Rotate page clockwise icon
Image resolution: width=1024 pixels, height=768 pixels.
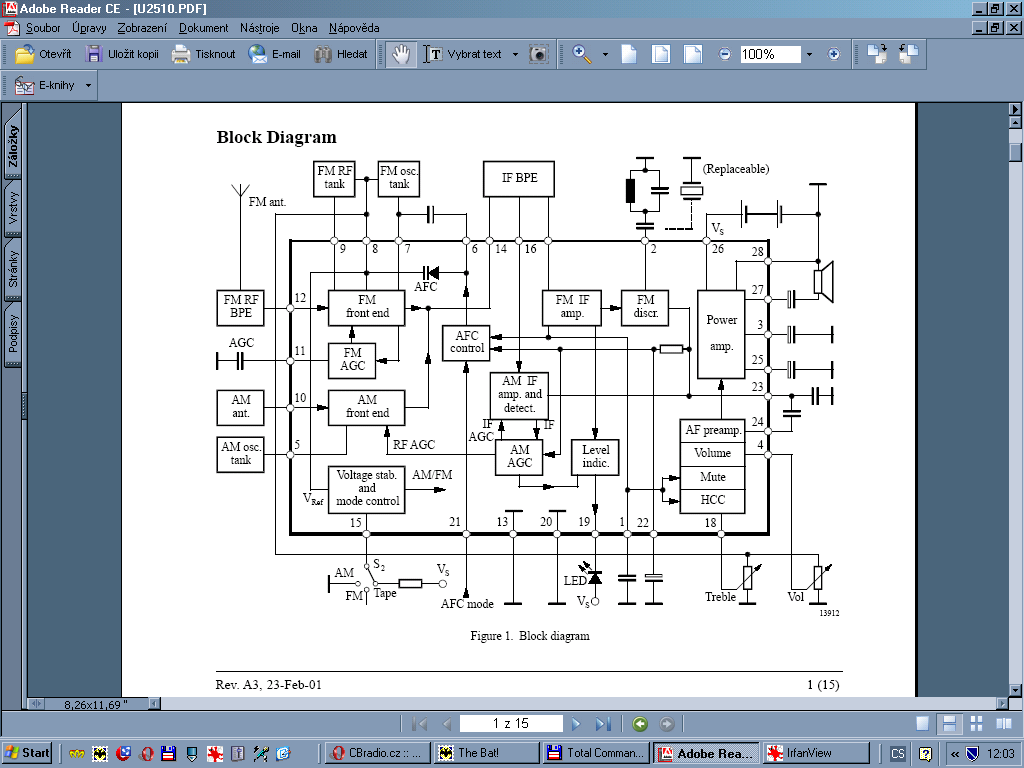pyautogui.click(x=877, y=54)
